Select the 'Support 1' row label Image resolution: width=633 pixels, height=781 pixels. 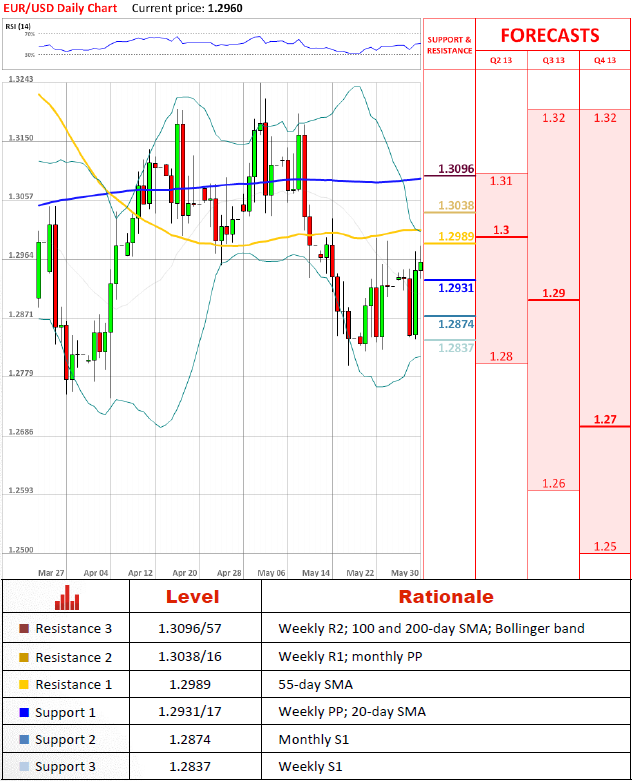coord(65,713)
